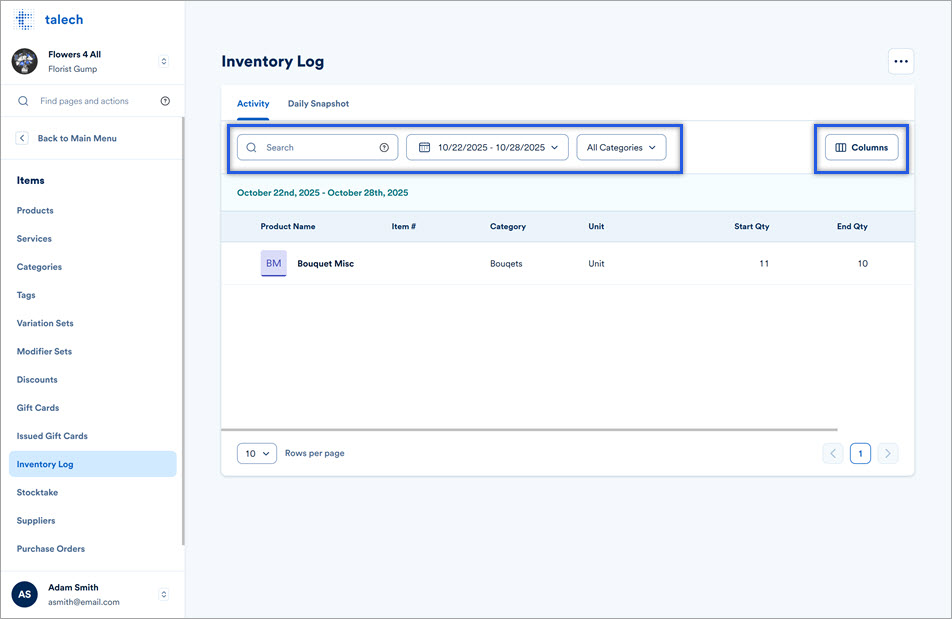Click the AS user avatar
This screenshot has width=952, height=619.
(25, 594)
